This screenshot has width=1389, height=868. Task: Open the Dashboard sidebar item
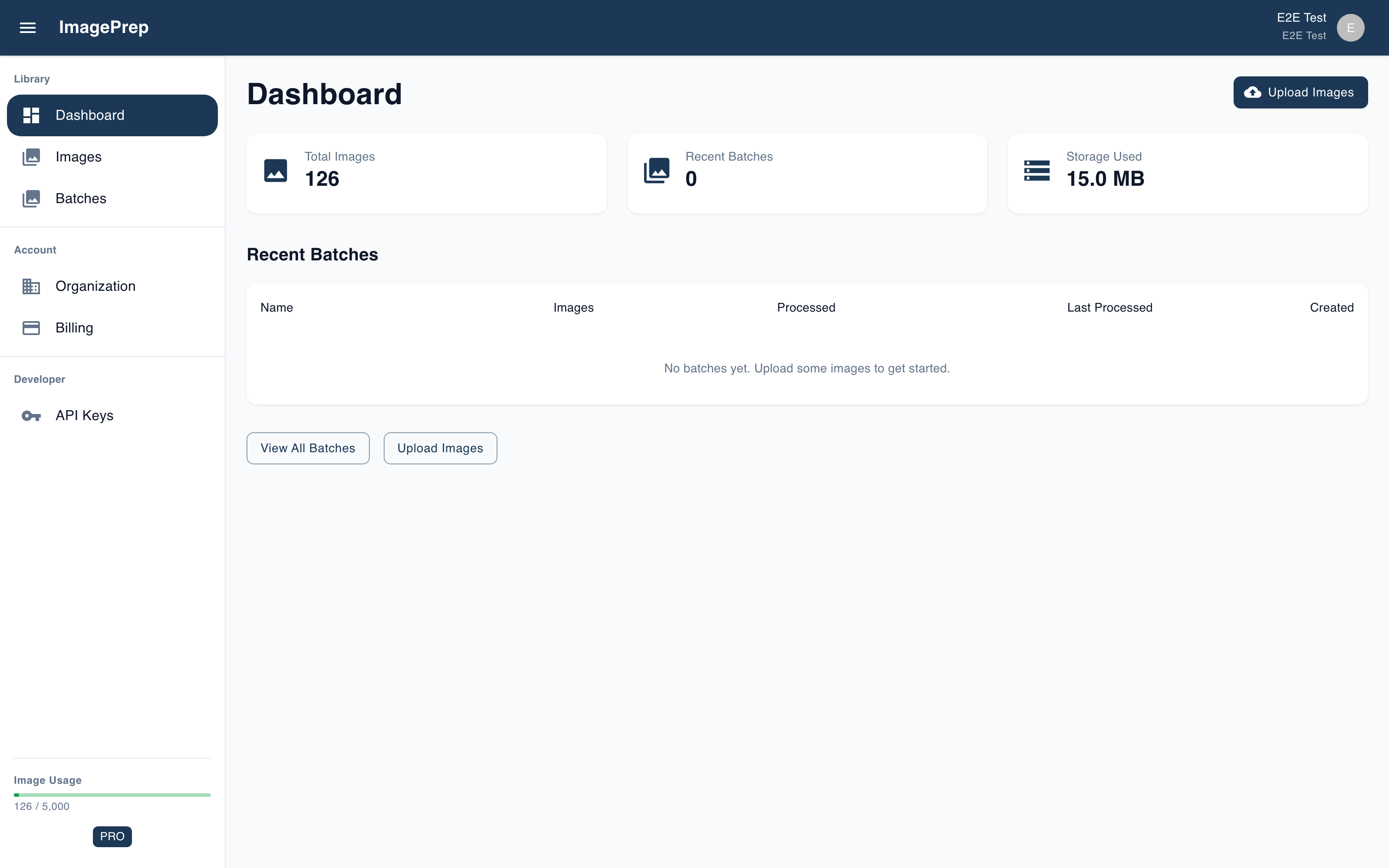(x=112, y=115)
